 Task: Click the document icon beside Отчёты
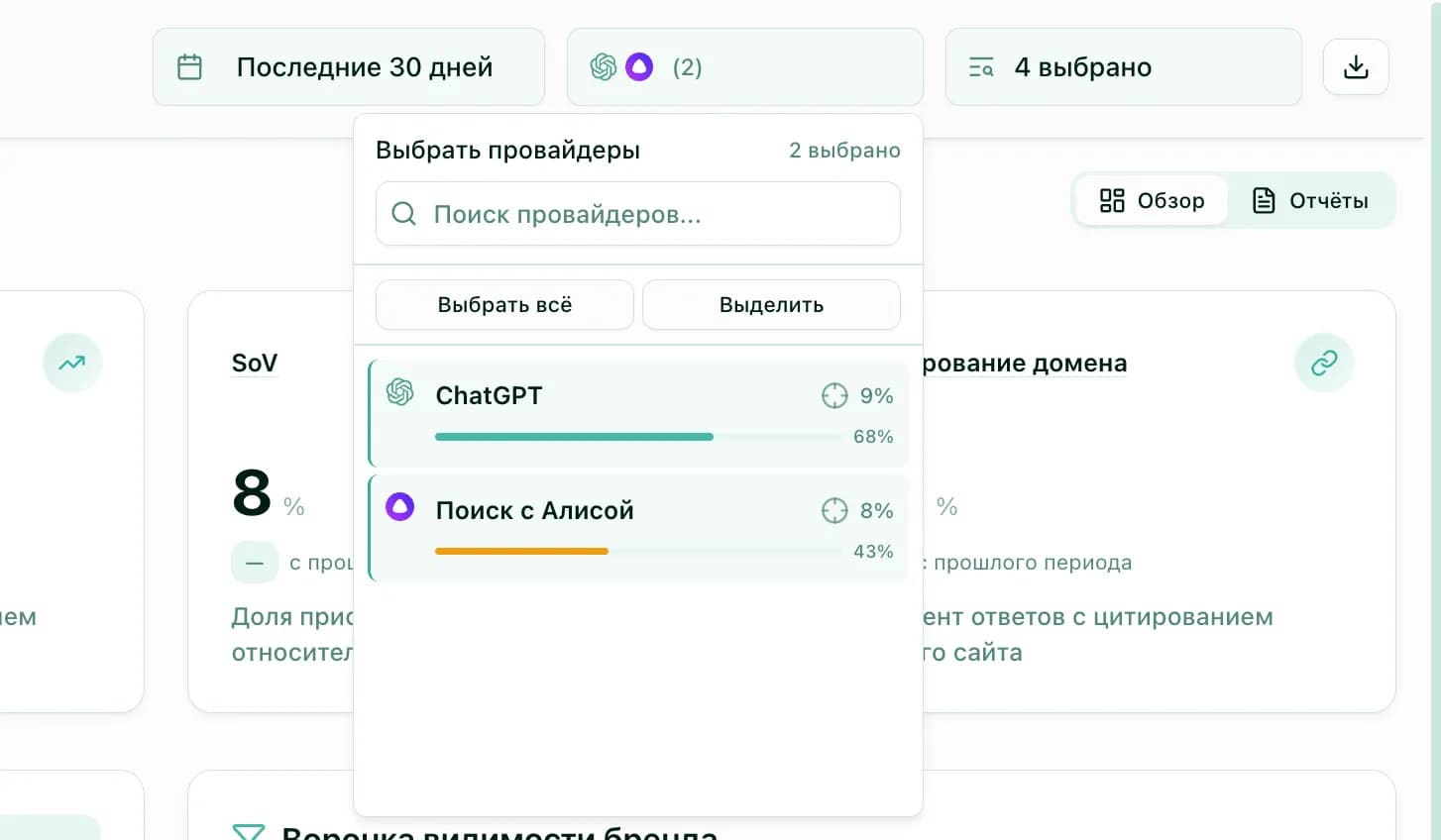[1264, 200]
